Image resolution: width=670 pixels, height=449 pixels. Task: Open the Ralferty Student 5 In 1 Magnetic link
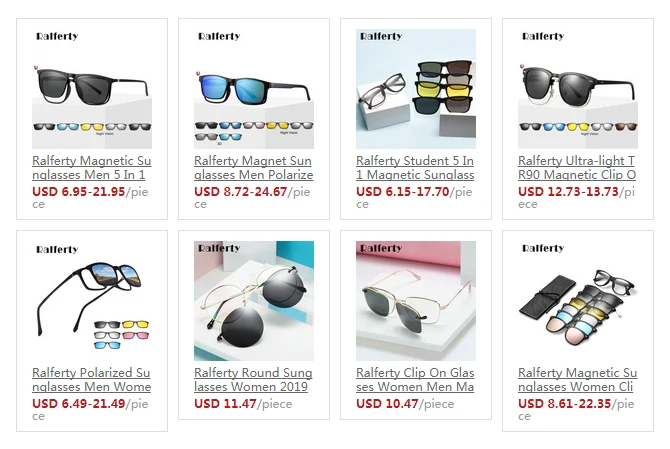point(415,168)
